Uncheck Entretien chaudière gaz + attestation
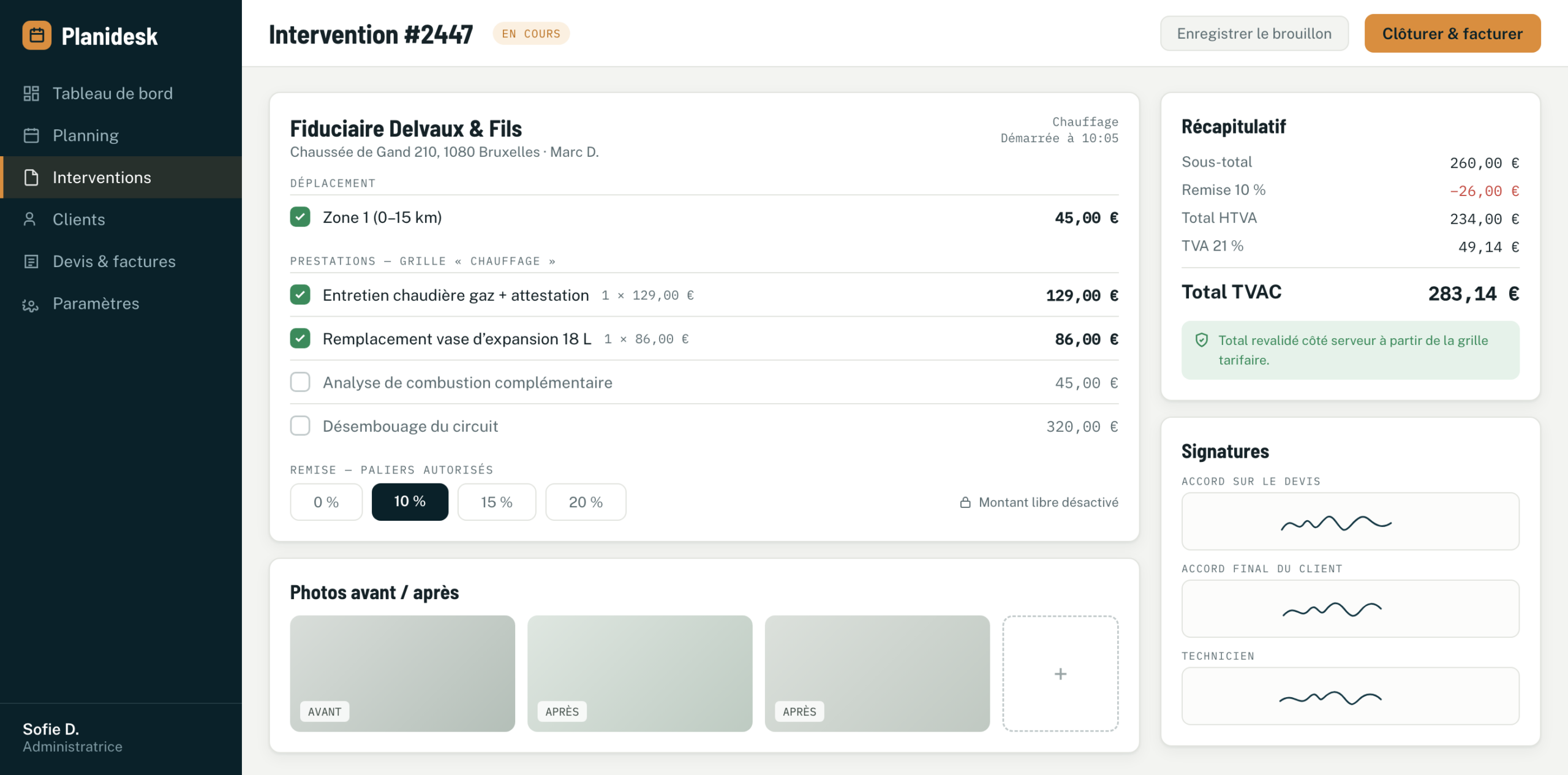1568x775 pixels. pos(300,295)
